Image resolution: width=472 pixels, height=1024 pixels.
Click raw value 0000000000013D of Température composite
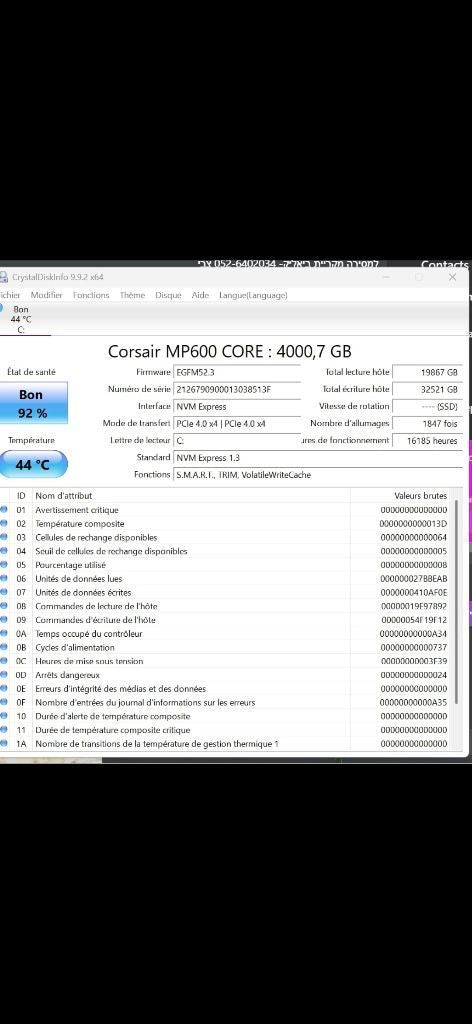[x=413, y=524]
